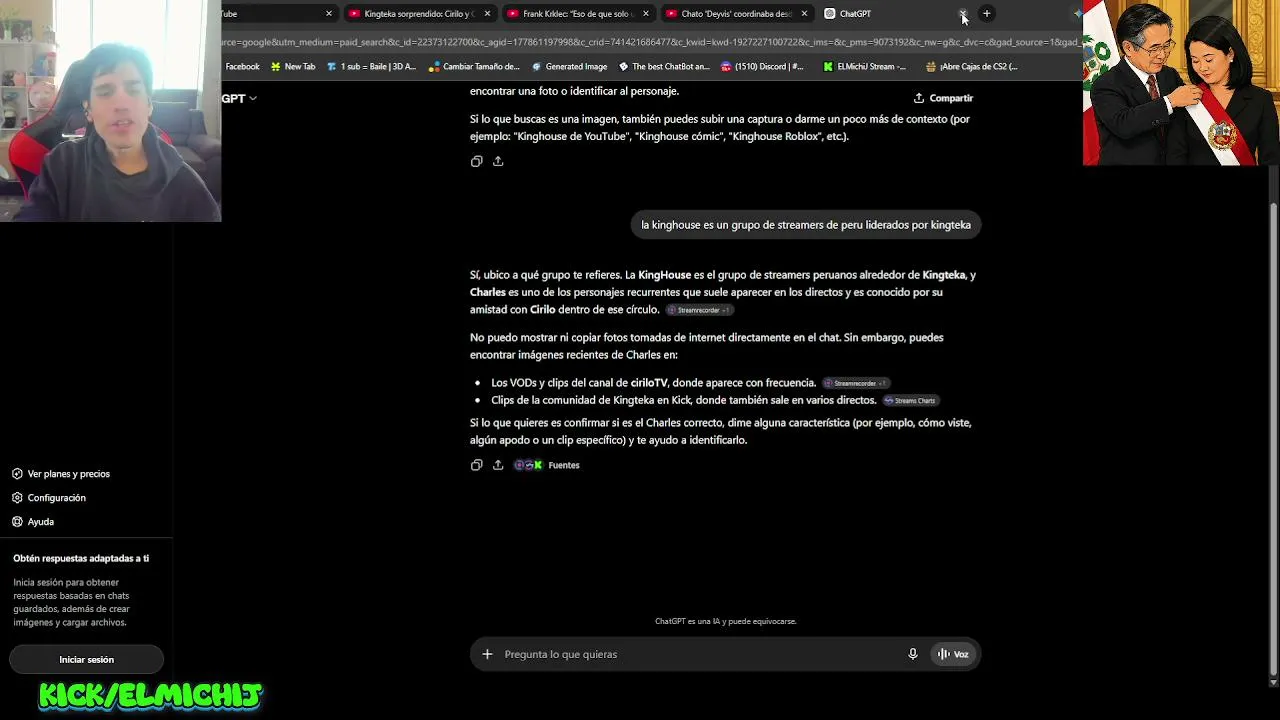Share the reply mentioning Kinghouse Roblox

click(498, 161)
